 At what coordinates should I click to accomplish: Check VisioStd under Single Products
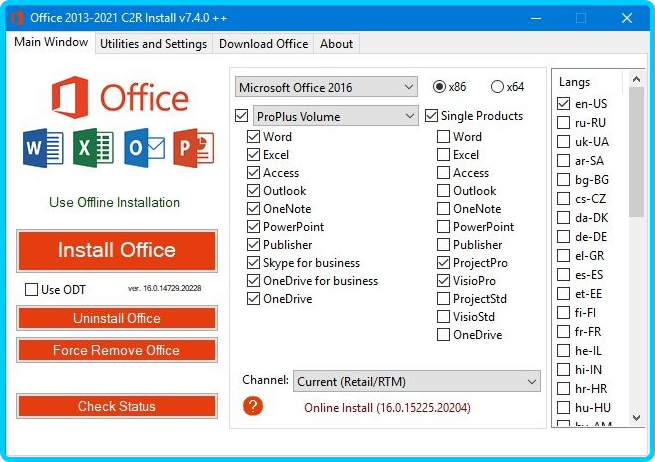(443, 316)
